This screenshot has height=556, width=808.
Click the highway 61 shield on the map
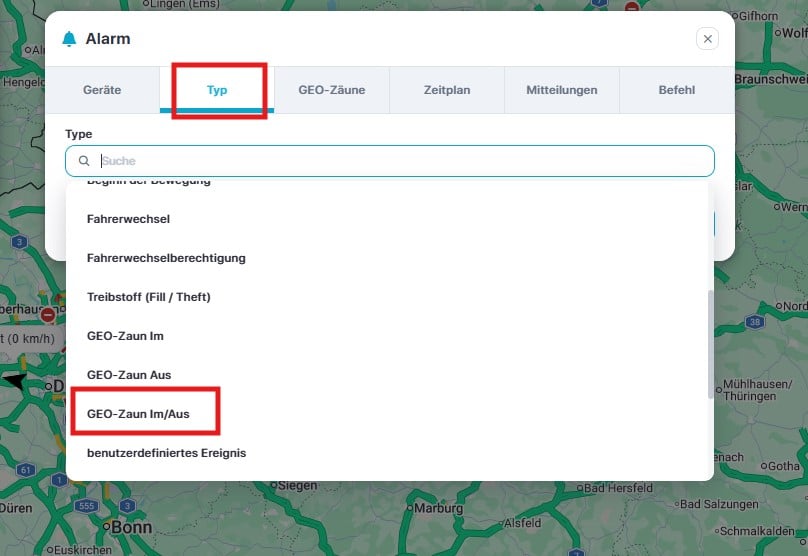tap(26, 469)
